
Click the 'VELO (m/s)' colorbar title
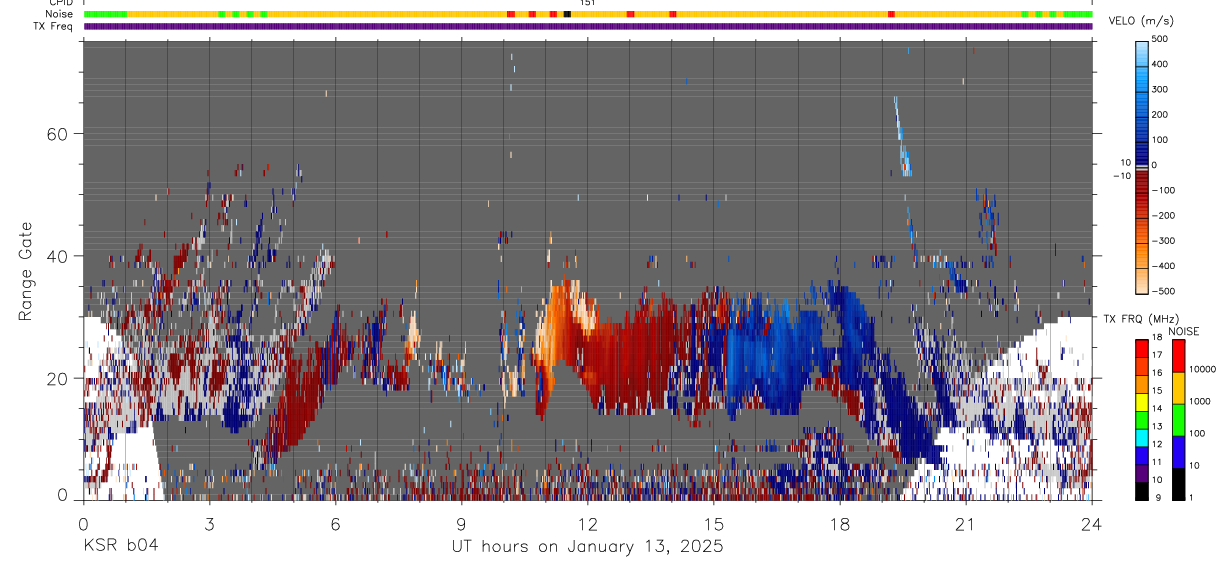coord(1142,21)
